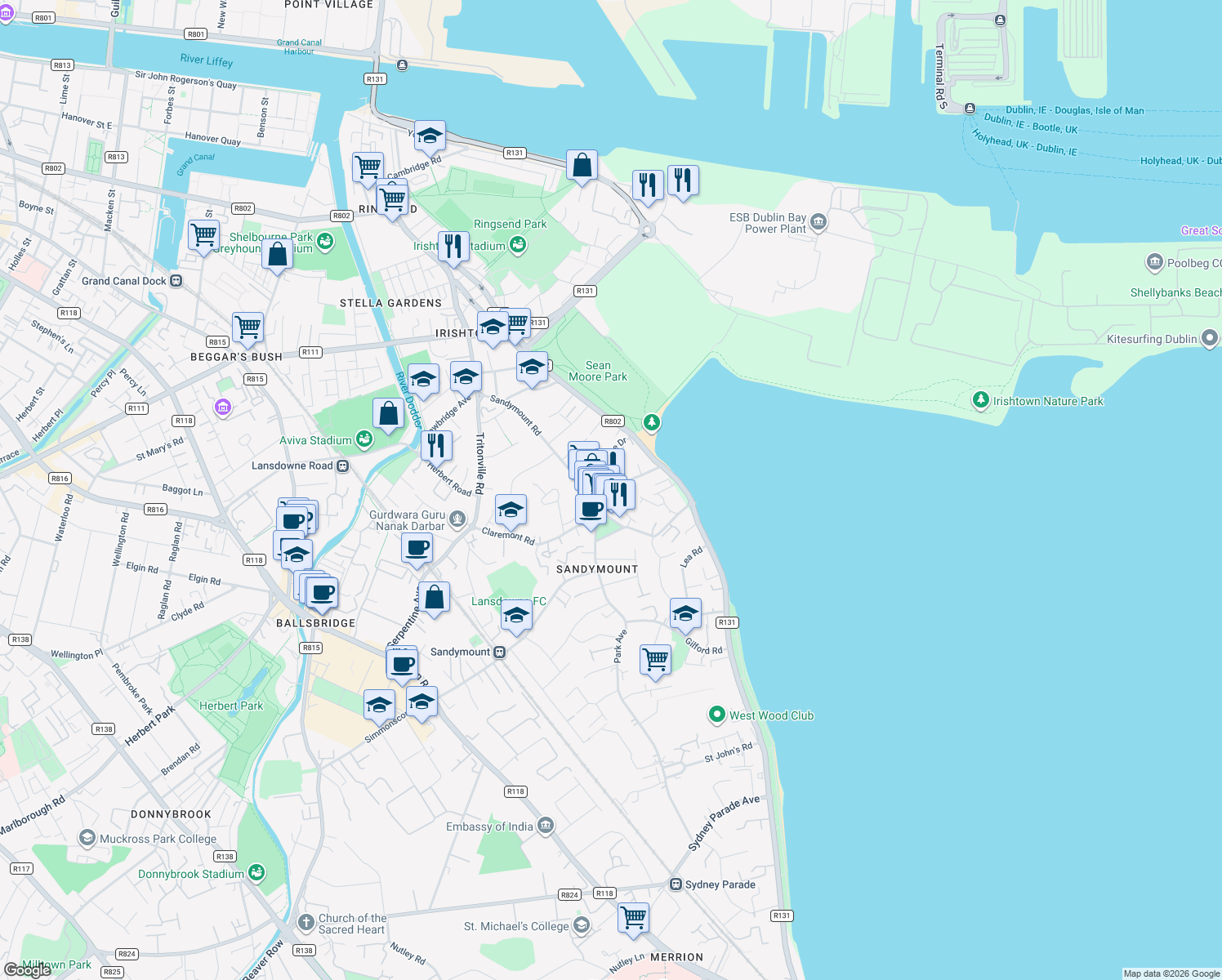Click the Irishtown Nature Park tree icon
The height and width of the screenshot is (980, 1222).
[980, 400]
